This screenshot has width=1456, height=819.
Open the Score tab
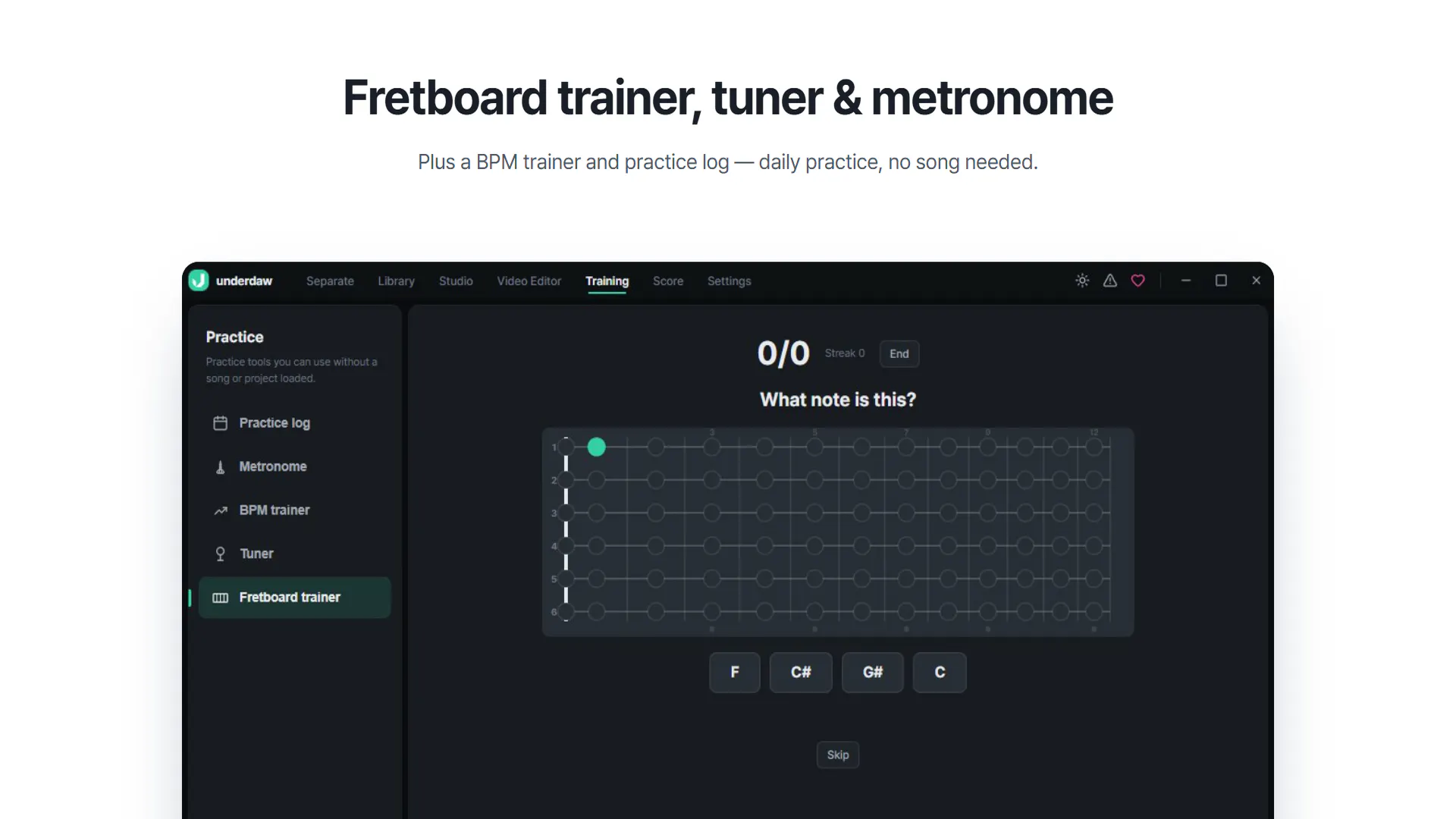668,281
